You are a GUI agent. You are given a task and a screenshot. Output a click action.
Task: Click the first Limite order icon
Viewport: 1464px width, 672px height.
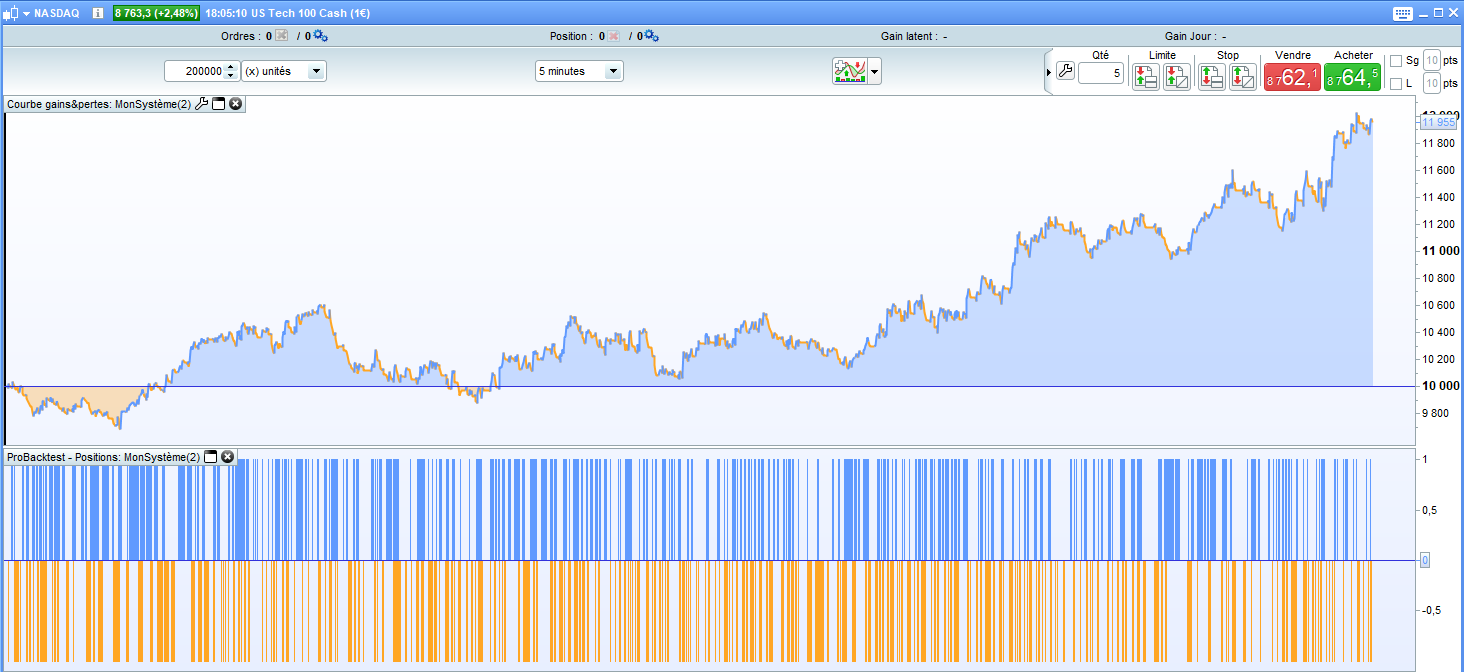pos(1146,76)
